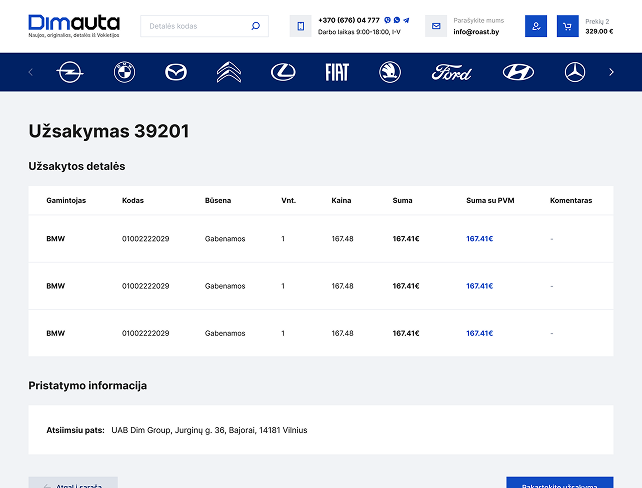Click the email envelope icon
The image size is (642, 488).
coord(435,26)
